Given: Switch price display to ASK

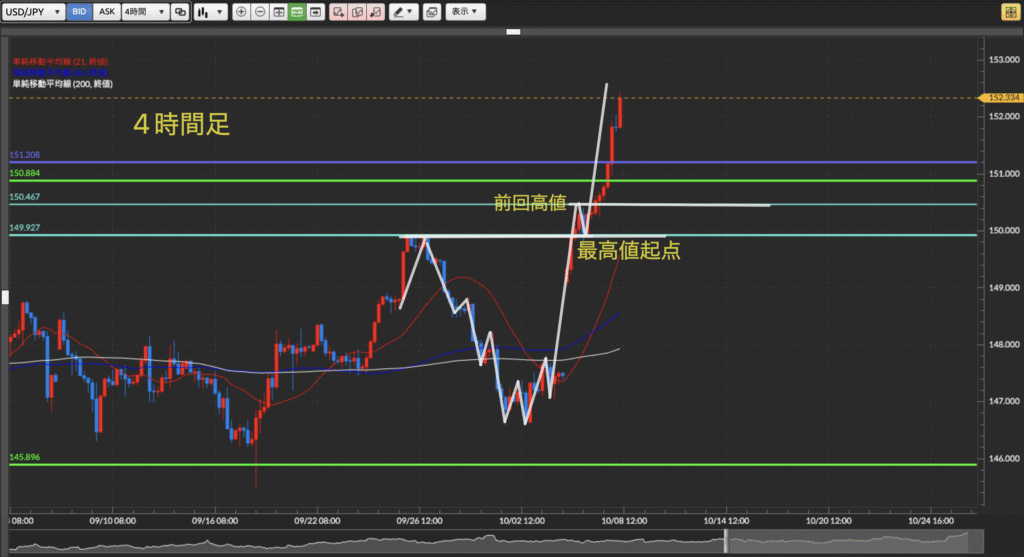Looking at the screenshot, I should point(106,12).
